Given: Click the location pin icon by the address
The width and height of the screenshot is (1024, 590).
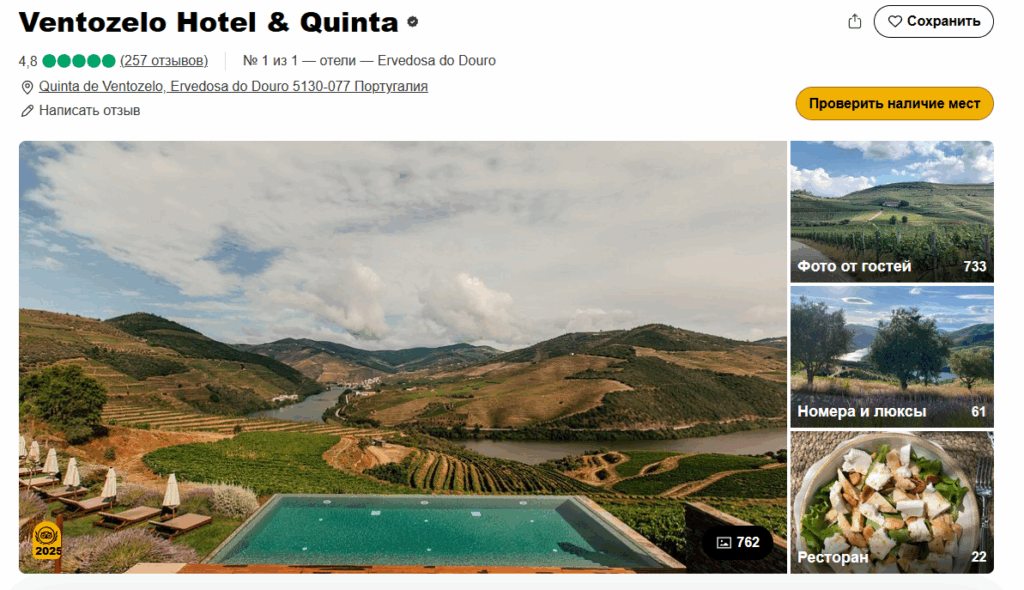Looking at the screenshot, I should point(27,87).
